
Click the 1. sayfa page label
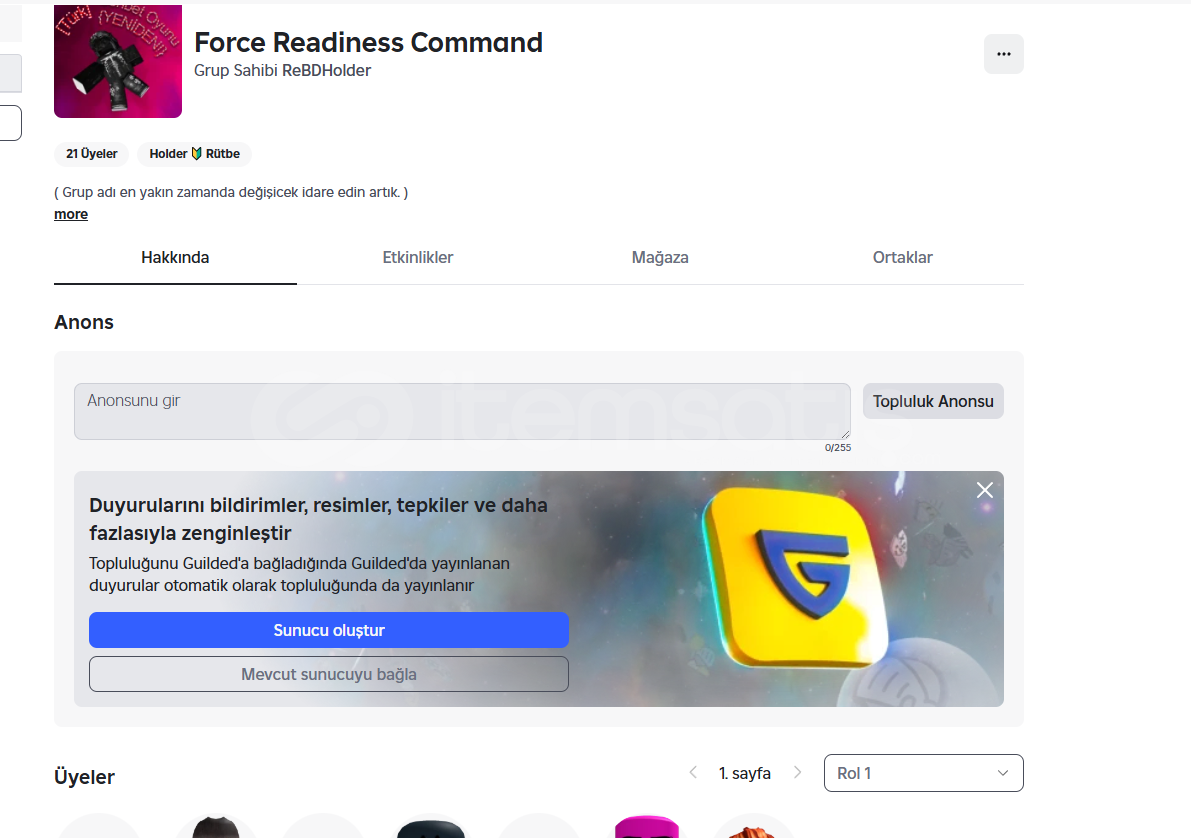744,773
